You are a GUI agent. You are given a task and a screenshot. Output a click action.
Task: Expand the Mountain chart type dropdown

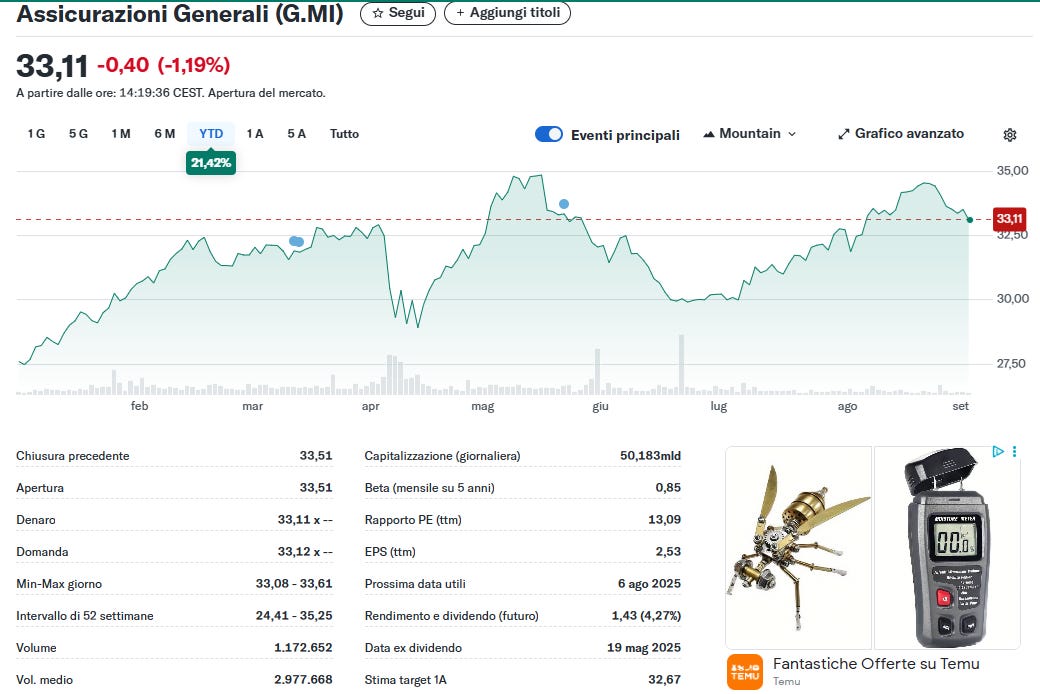[749, 134]
